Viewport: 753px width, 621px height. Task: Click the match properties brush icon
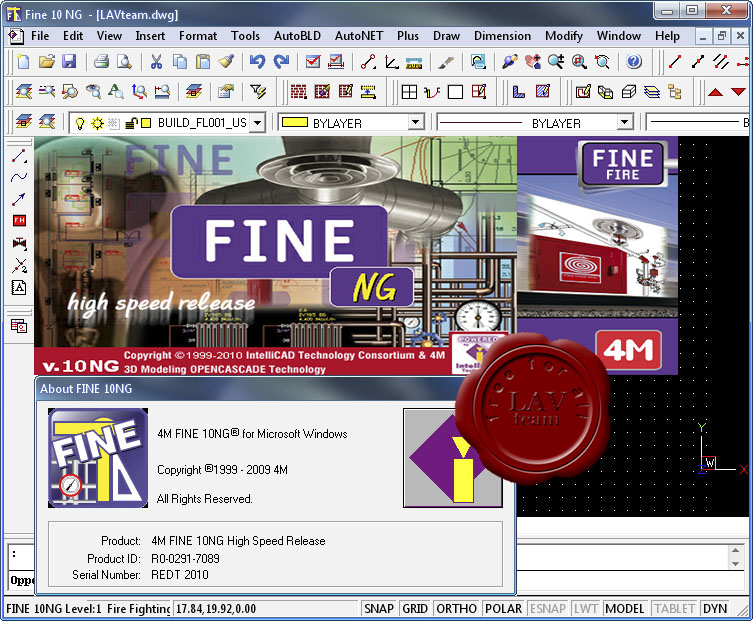[226, 61]
